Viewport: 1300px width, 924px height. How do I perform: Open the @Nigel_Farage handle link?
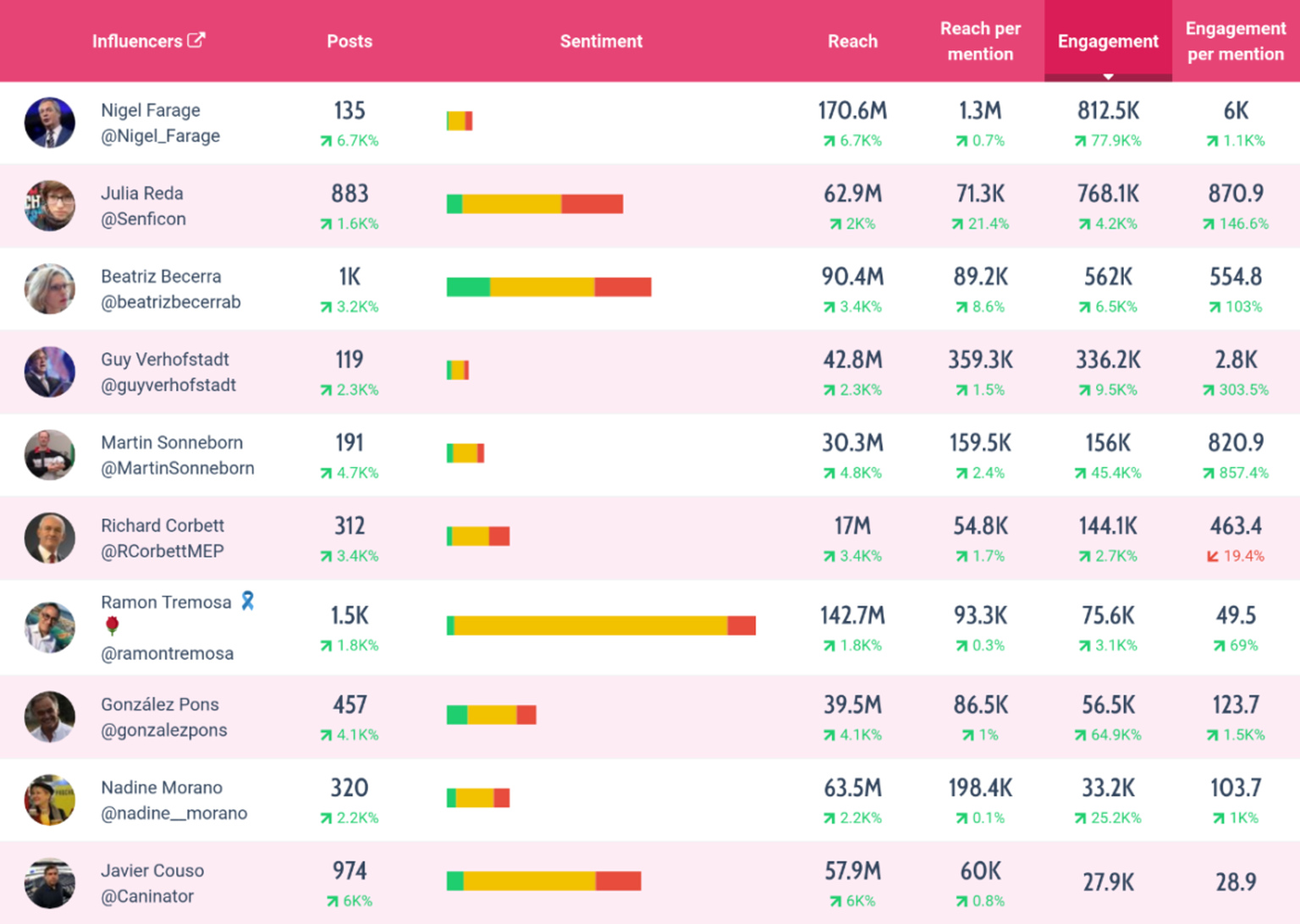coord(160,135)
